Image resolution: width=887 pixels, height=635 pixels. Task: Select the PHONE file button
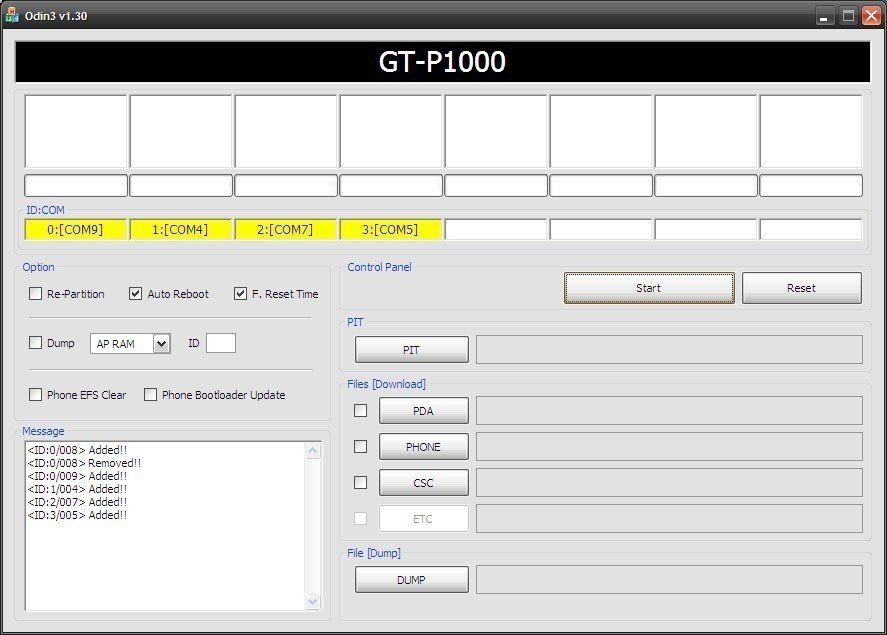[x=424, y=447]
